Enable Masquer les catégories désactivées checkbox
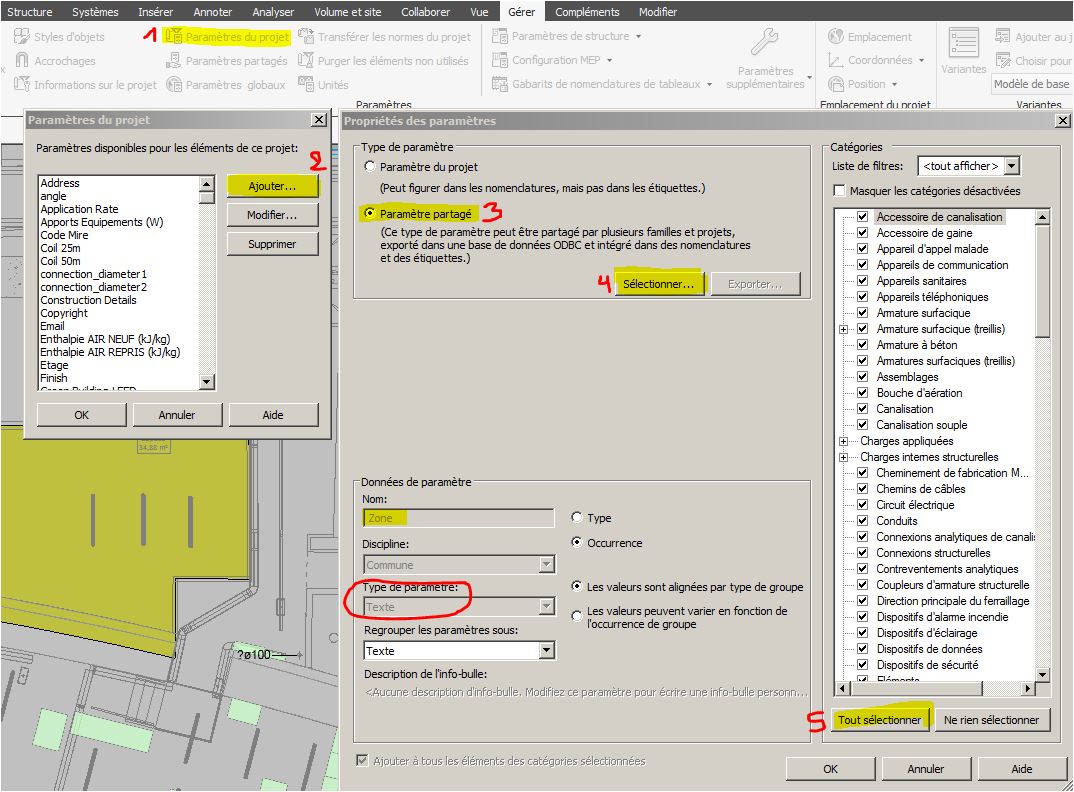The height and width of the screenshot is (792, 1074). pyautogui.click(x=840, y=191)
